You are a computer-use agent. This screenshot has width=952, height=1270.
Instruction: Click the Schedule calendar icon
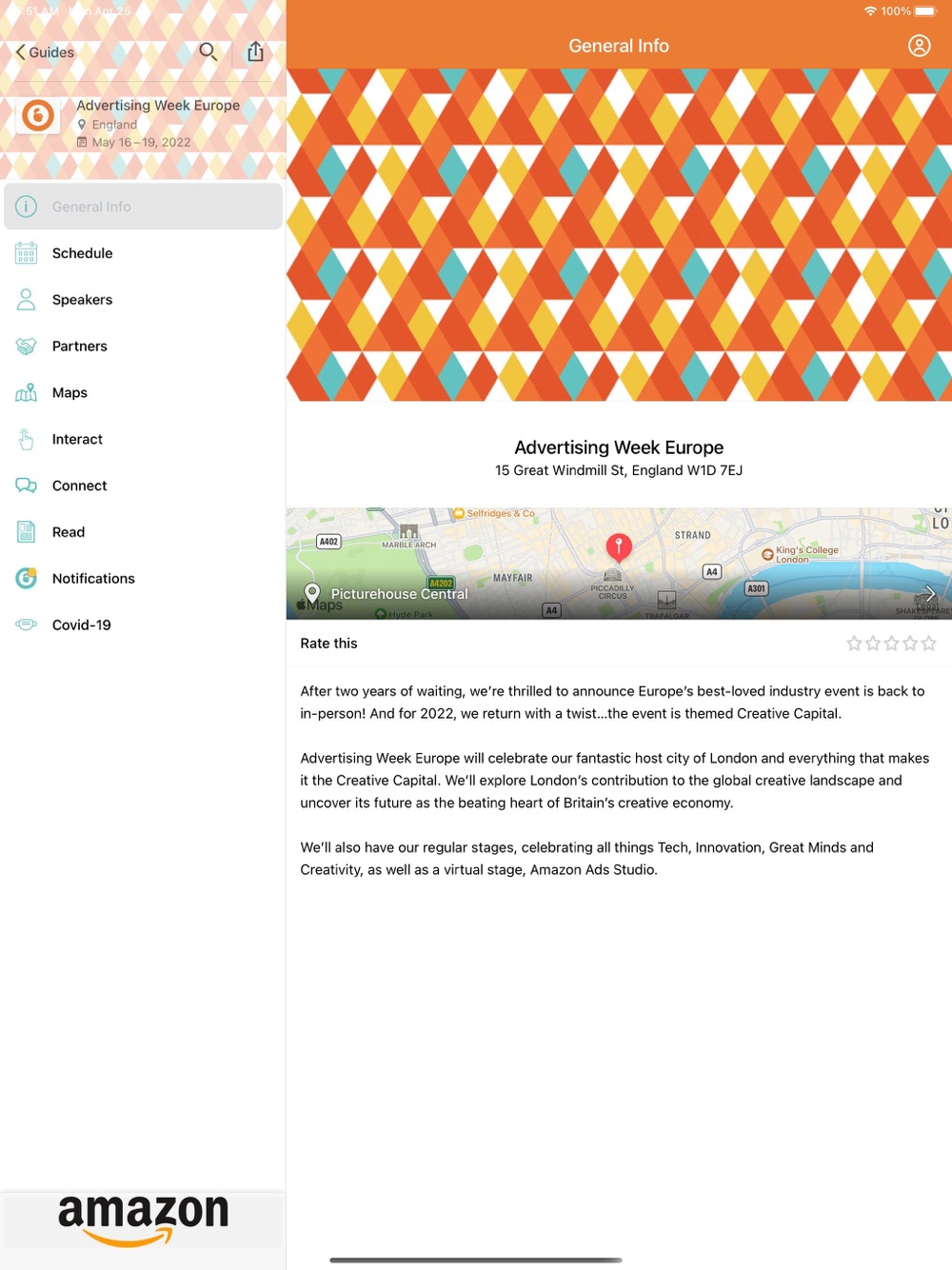pos(27,253)
